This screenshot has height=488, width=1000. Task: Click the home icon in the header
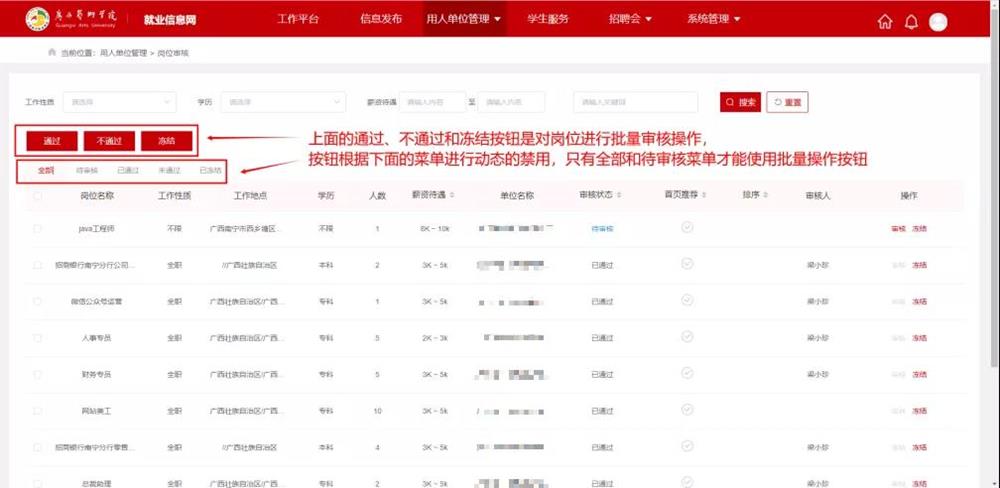(884, 22)
